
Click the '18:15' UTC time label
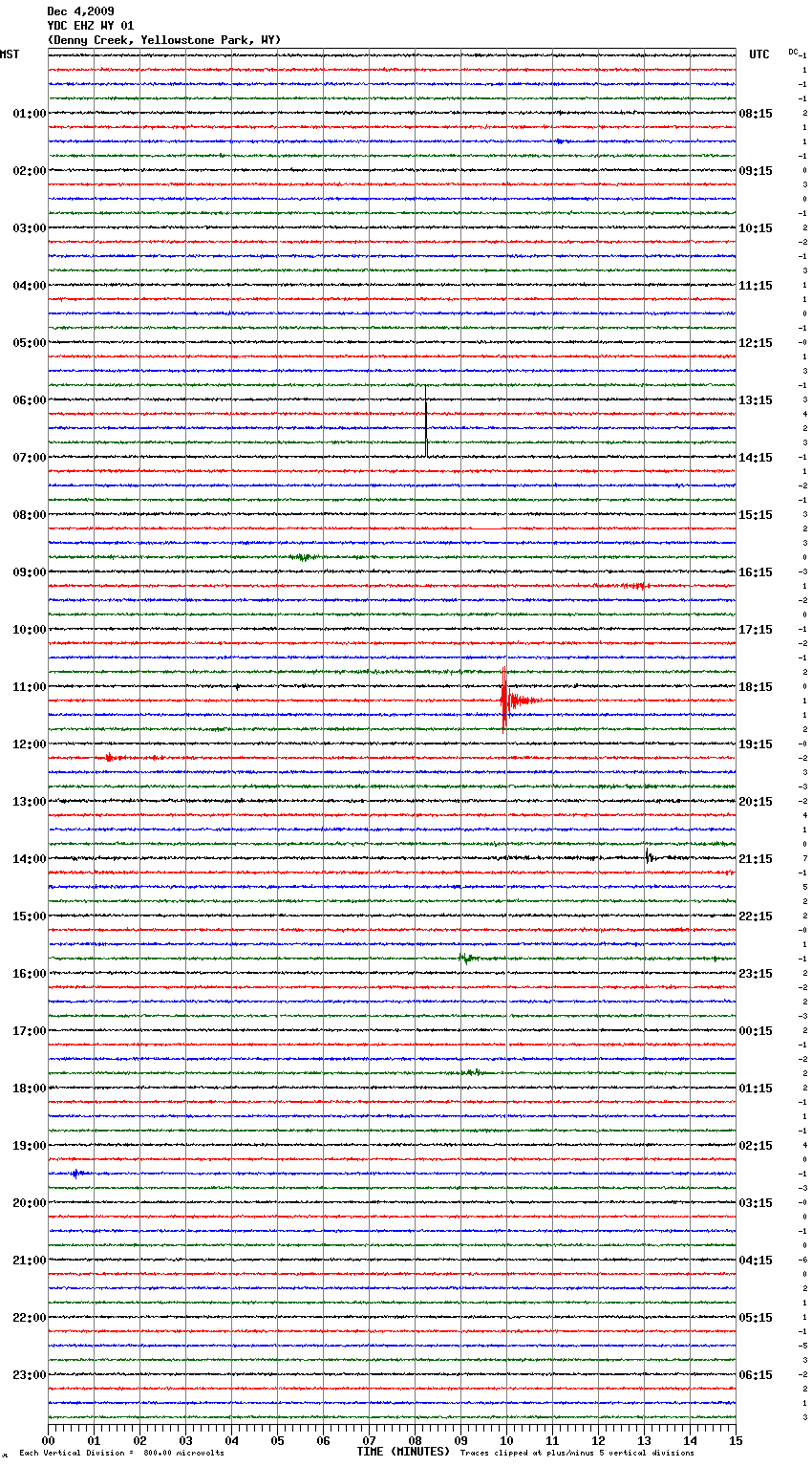(x=756, y=687)
